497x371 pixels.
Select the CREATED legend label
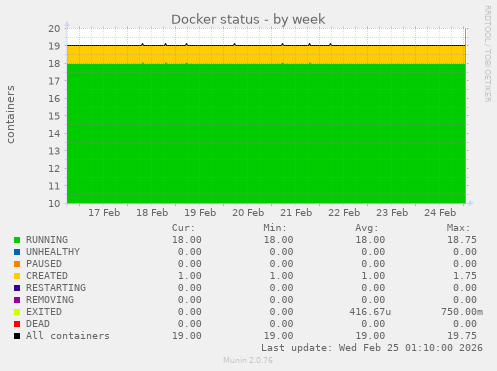(47, 276)
